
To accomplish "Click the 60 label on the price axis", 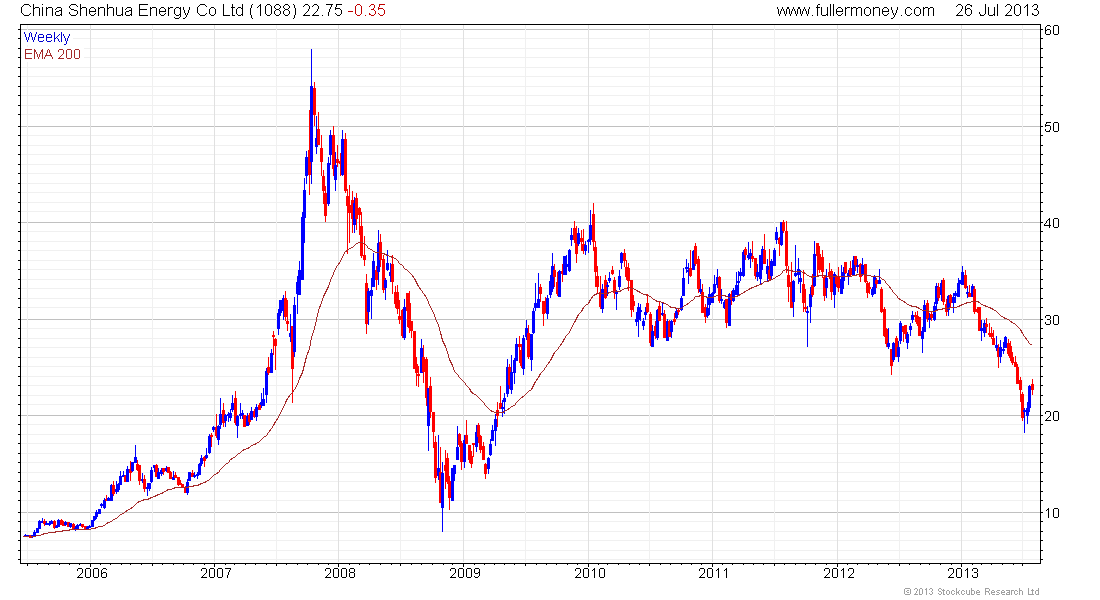I will point(1052,30).
